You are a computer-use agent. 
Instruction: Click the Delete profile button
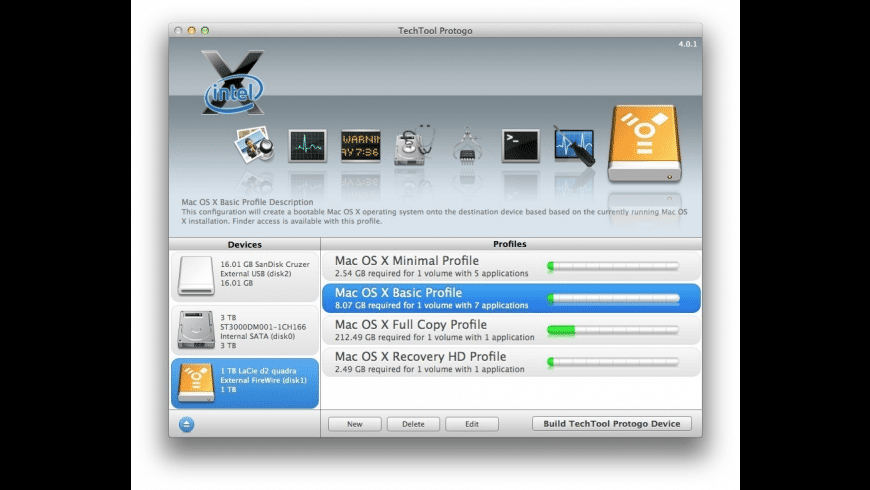point(413,424)
